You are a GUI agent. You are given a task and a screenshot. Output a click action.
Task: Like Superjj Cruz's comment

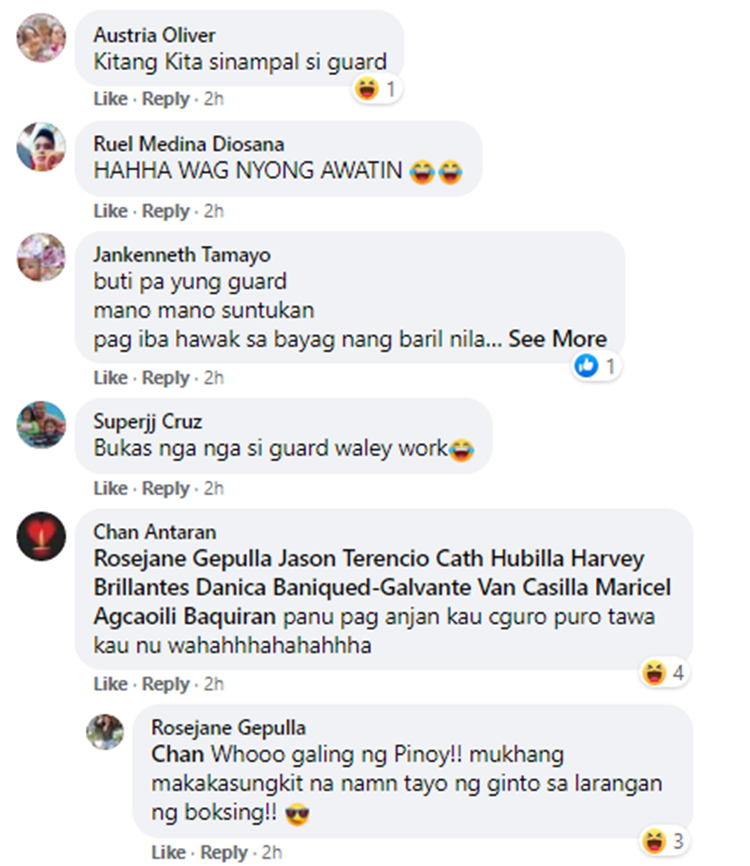pos(110,488)
